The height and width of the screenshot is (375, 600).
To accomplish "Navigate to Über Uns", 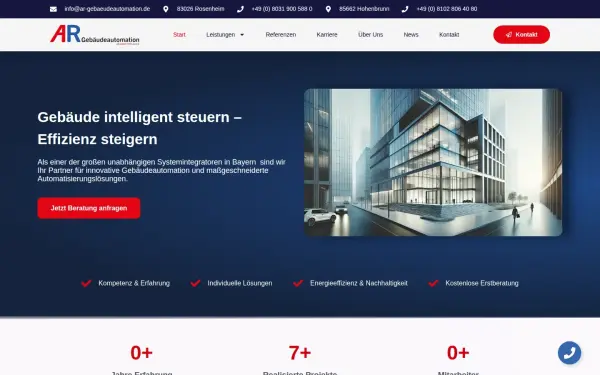I will (x=370, y=35).
